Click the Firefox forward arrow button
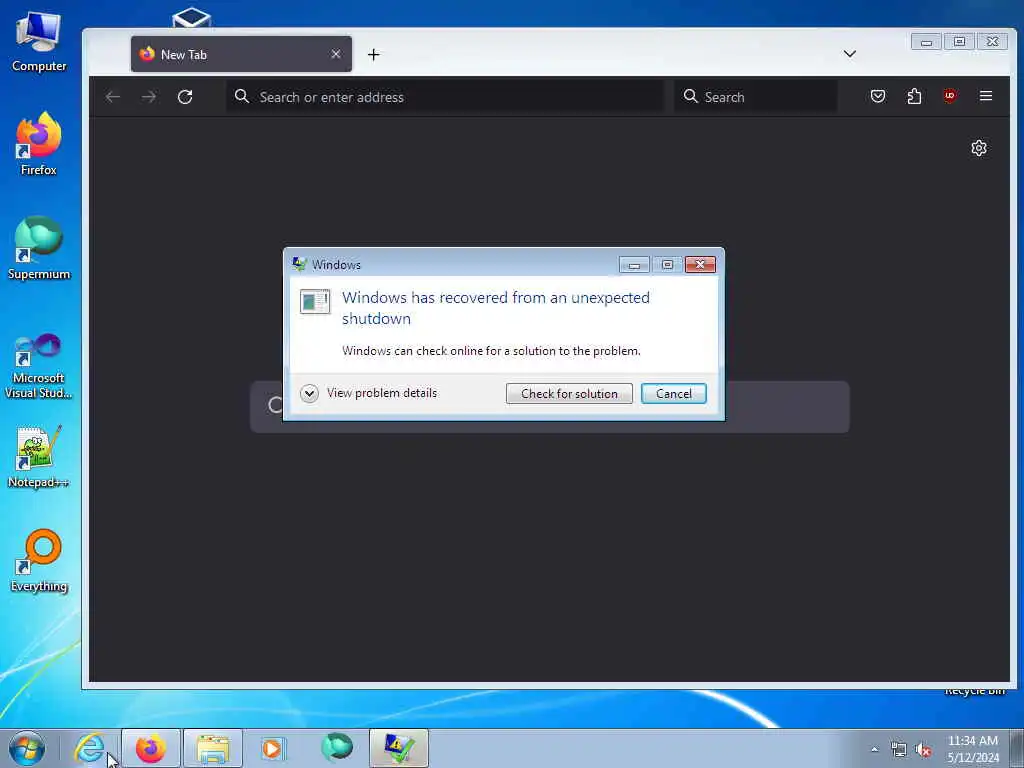This screenshot has height=768, width=1024. tap(149, 97)
